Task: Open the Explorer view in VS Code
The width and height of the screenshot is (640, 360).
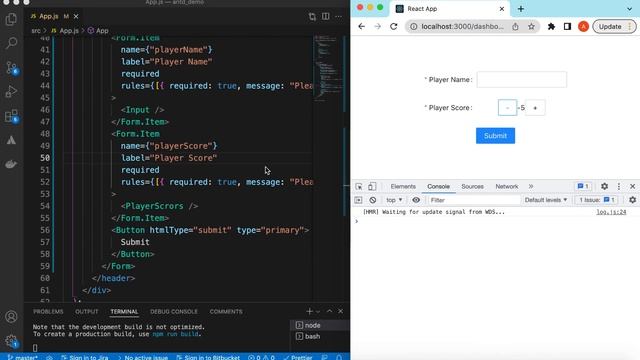Action: pyautogui.click(x=11, y=19)
